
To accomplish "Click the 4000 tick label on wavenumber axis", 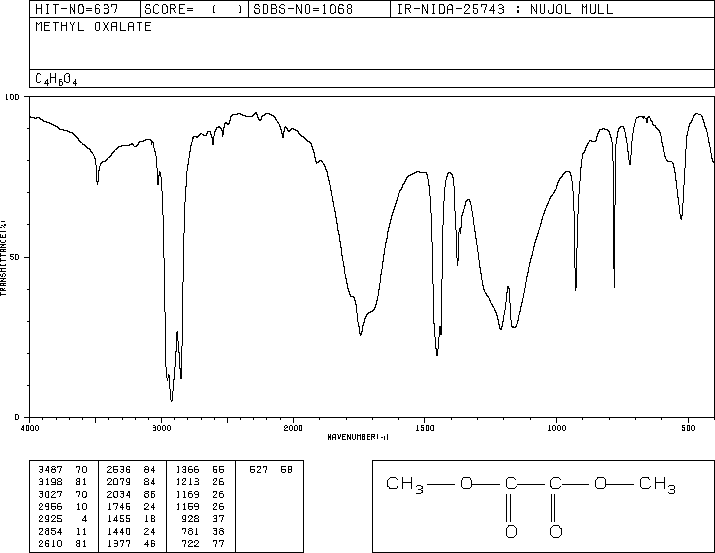I will click(30, 428).
